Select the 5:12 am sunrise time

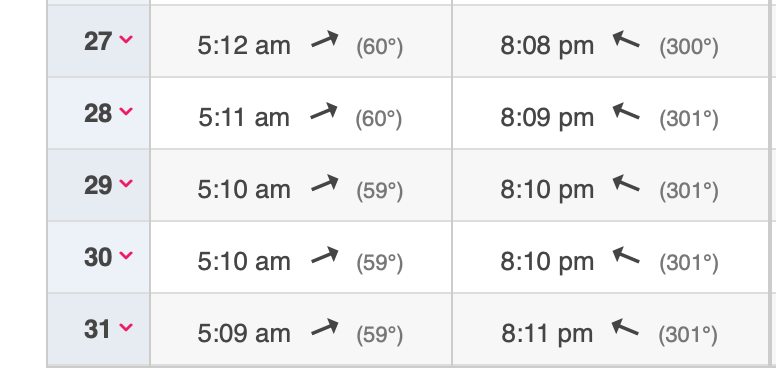click(243, 46)
